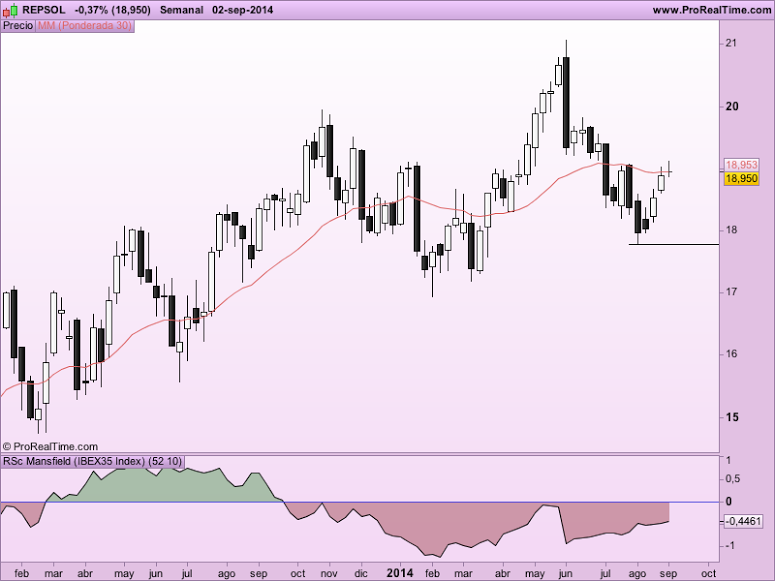The image size is (775, 581).
Task: Click the 0 level of RSc indicator axis
Action: pyautogui.click(x=729, y=501)
